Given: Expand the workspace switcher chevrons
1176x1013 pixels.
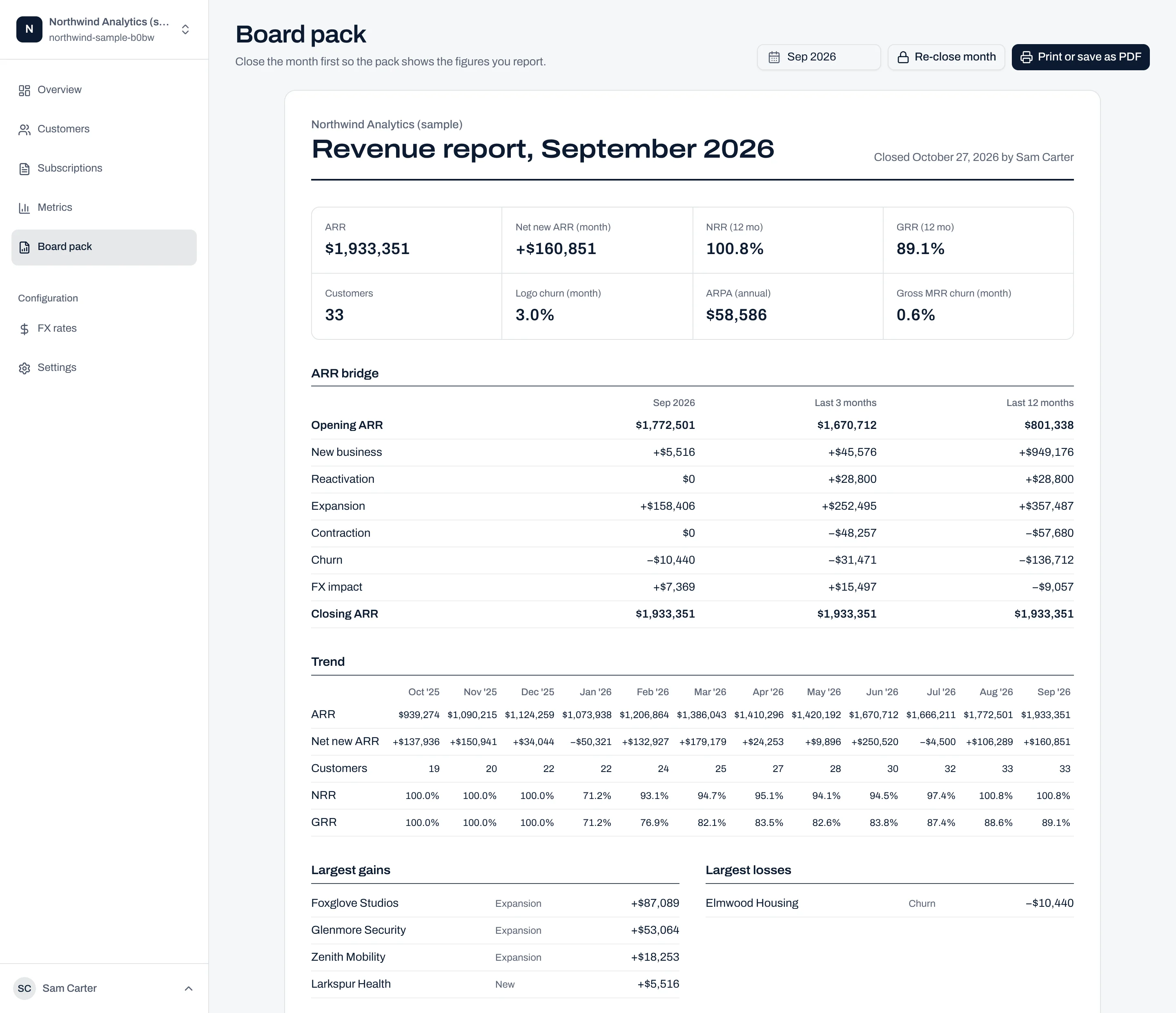Looking at the screenshot, I should pyautogui.click(x=185, y=29).
